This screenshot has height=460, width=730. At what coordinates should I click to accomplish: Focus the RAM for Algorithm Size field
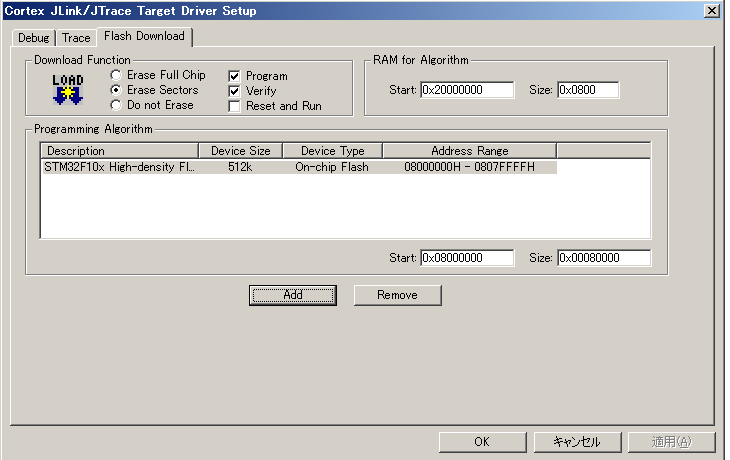[588, 90]
